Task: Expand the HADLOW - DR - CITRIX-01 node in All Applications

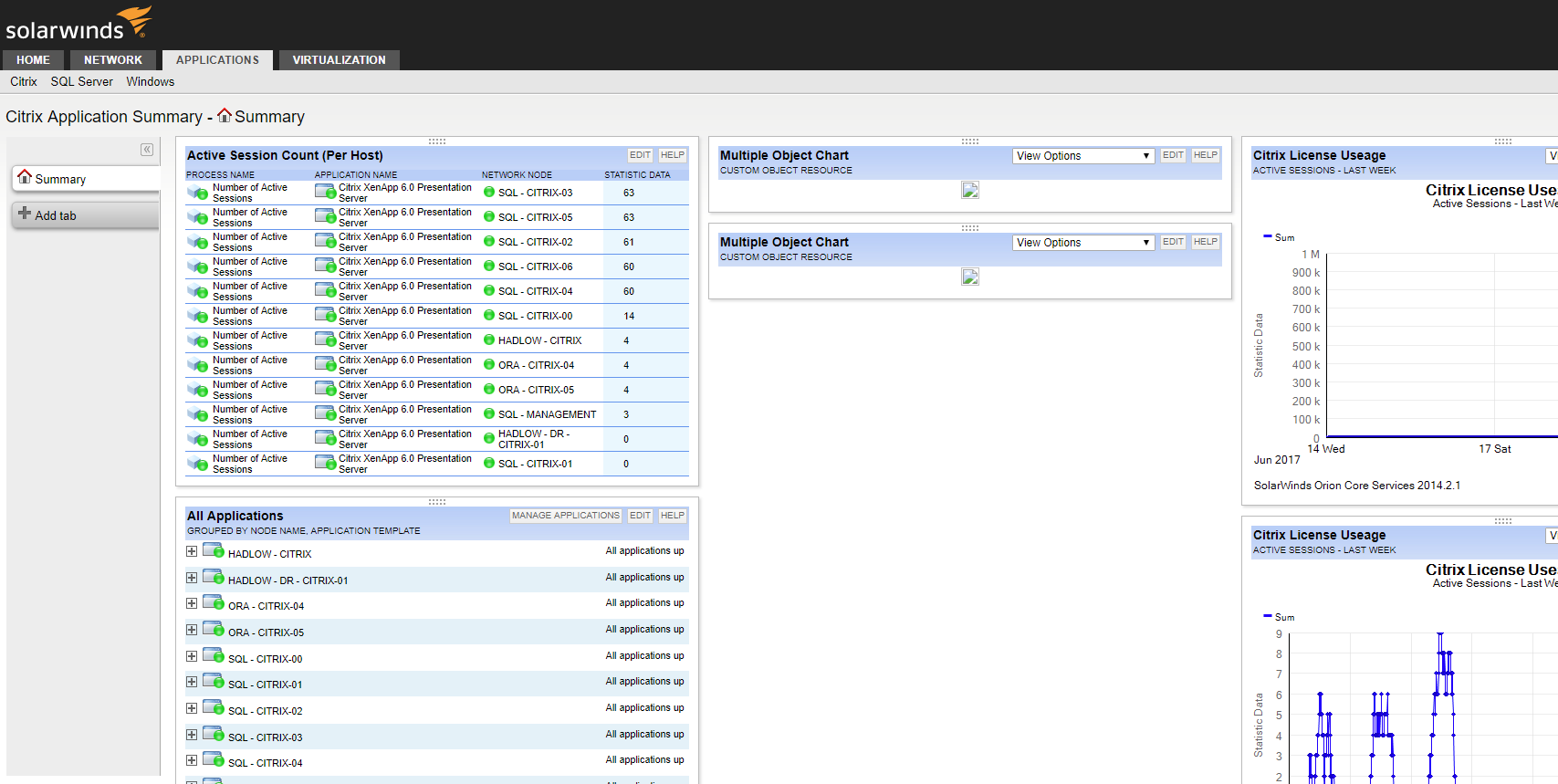Action: coord(192,578)
